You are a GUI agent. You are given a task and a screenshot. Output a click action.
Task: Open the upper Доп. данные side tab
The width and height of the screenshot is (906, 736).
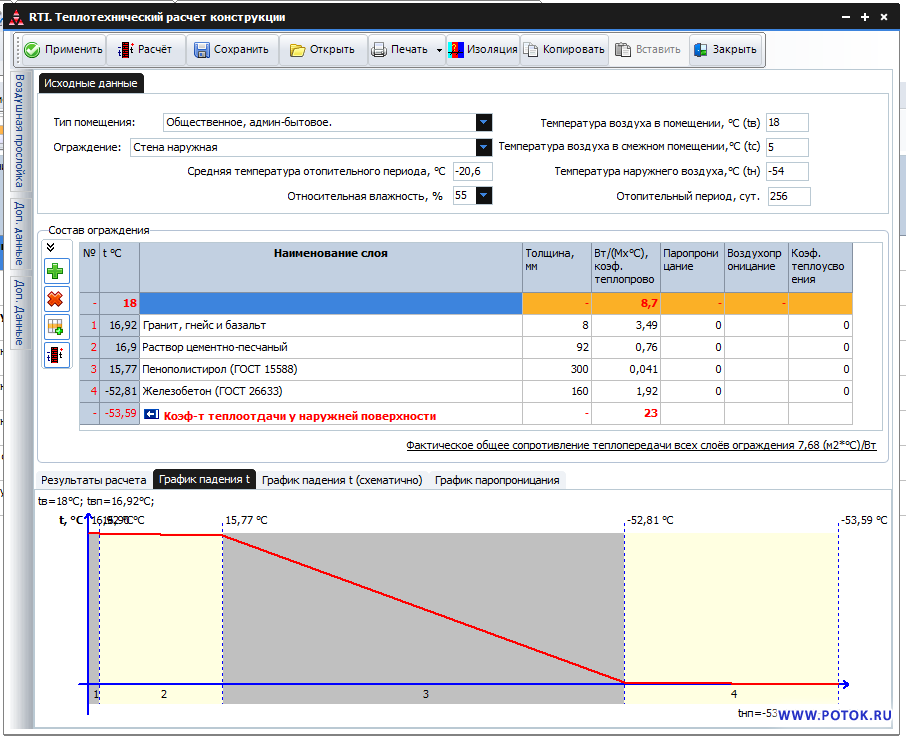tap(19, 233)
